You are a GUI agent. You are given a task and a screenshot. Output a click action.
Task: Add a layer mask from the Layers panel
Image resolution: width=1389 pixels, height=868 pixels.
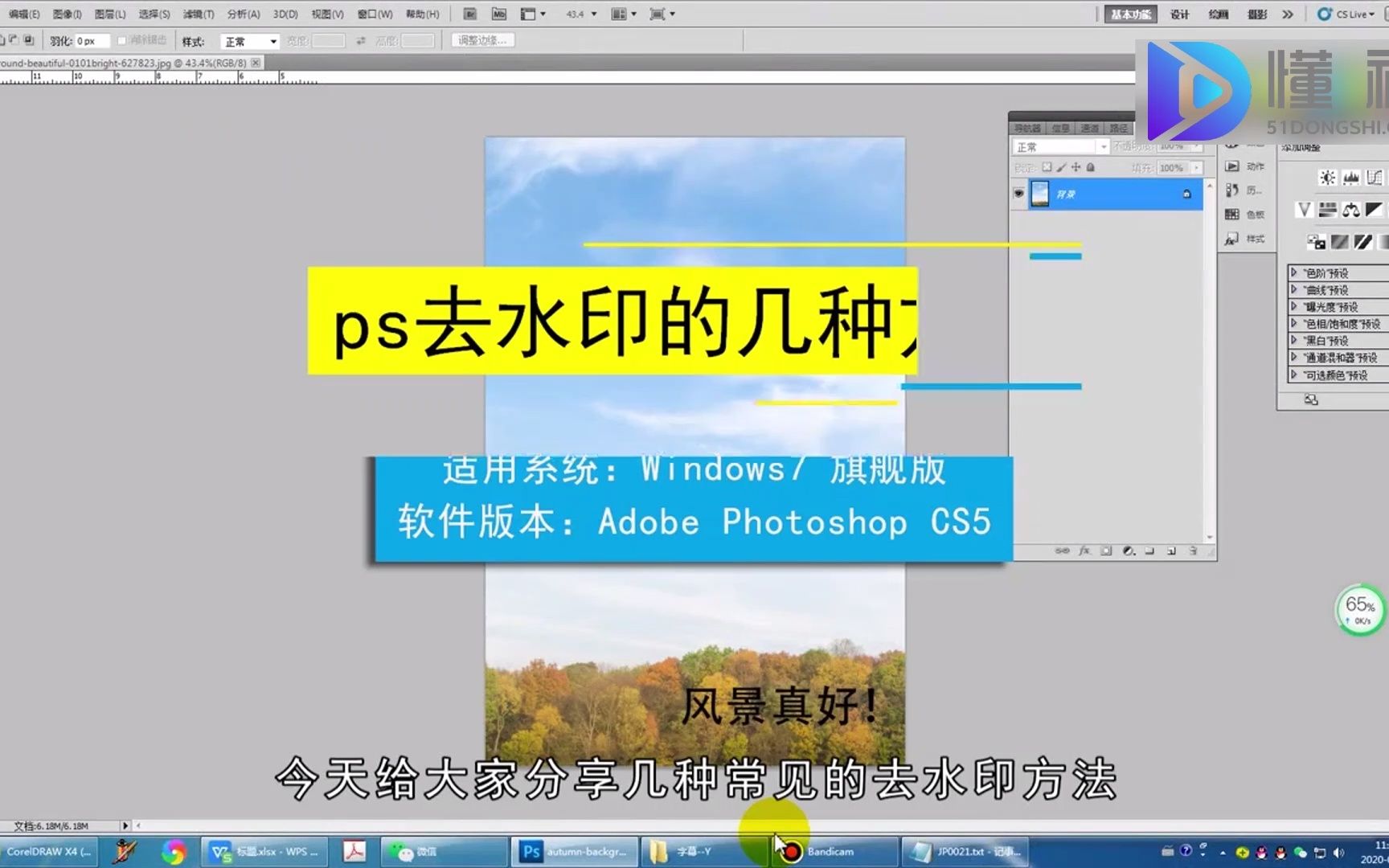click(x=1107, y=551)
